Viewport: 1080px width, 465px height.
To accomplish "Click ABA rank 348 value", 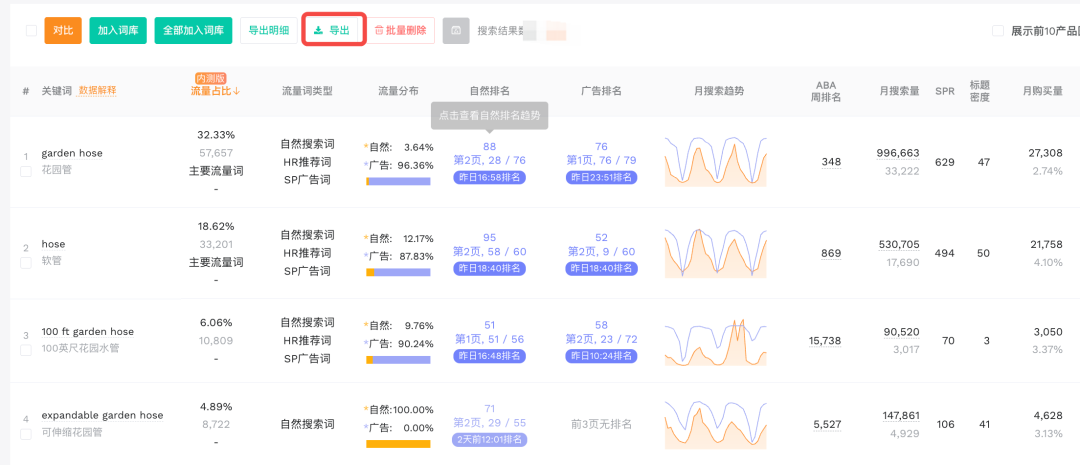I will (x=831, y=162).
